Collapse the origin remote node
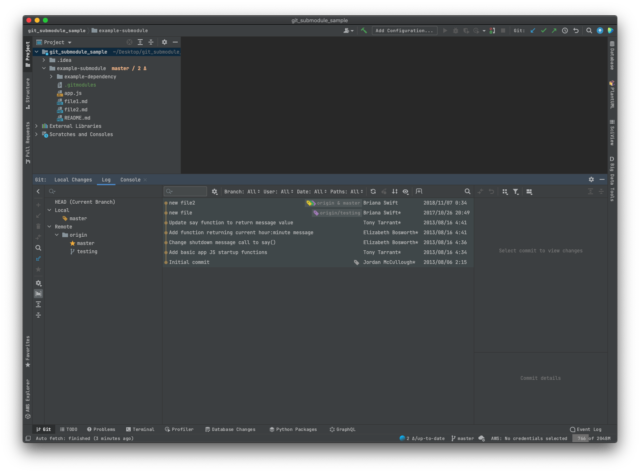The width and height of the screenshot is (640, 473). point(57,235)
